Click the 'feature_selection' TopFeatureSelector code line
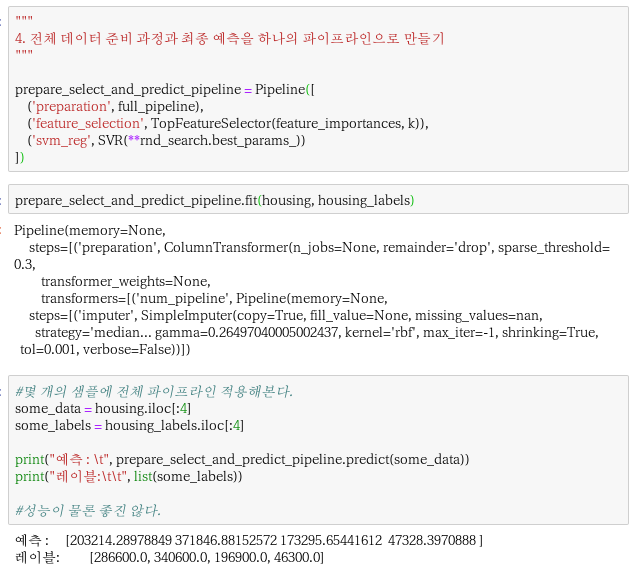639x577 pixels. [228, 123]
